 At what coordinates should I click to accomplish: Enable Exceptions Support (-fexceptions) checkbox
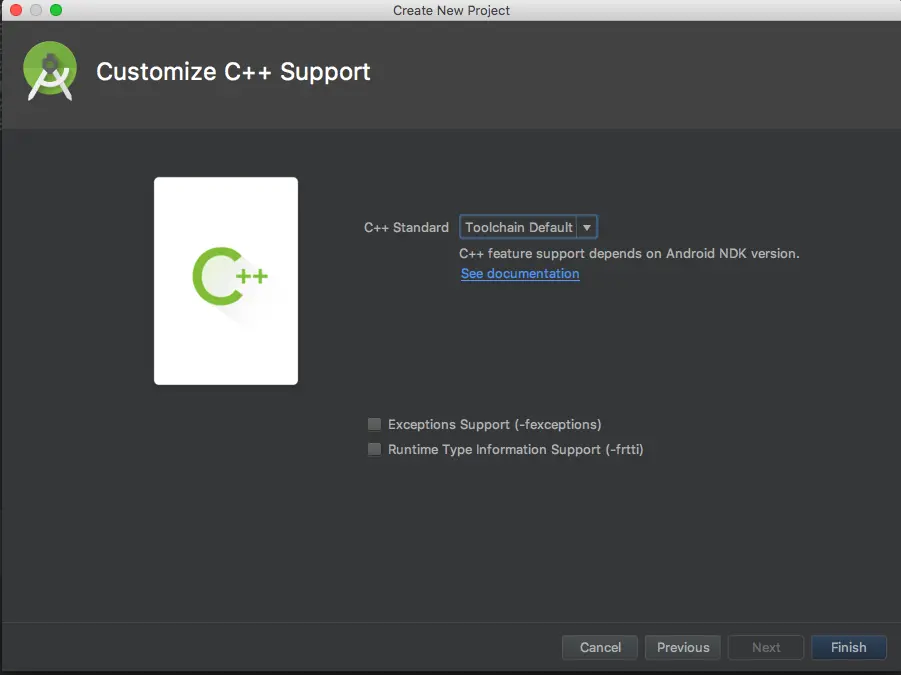[374, 424]
